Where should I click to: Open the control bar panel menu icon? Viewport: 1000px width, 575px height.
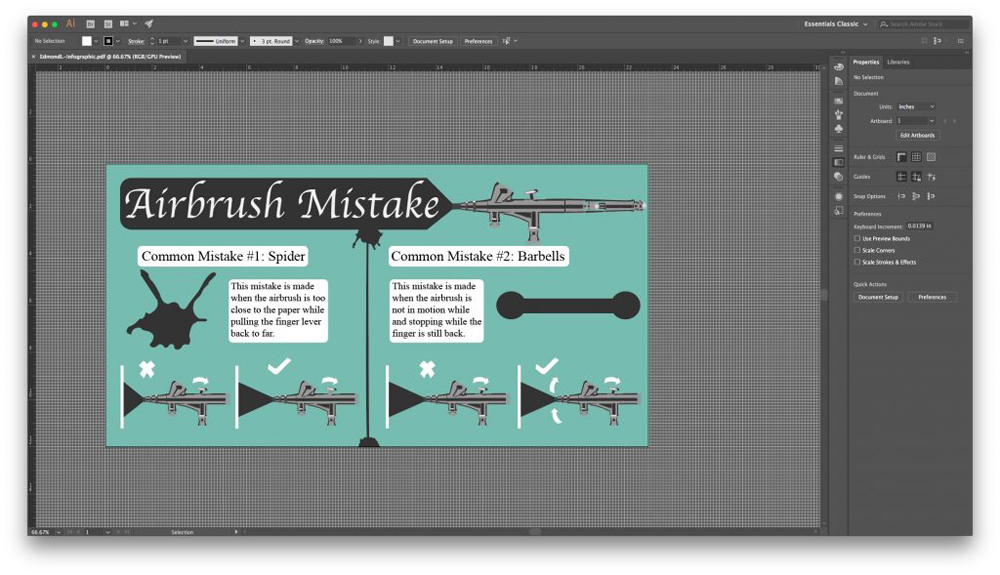[960, 41]
